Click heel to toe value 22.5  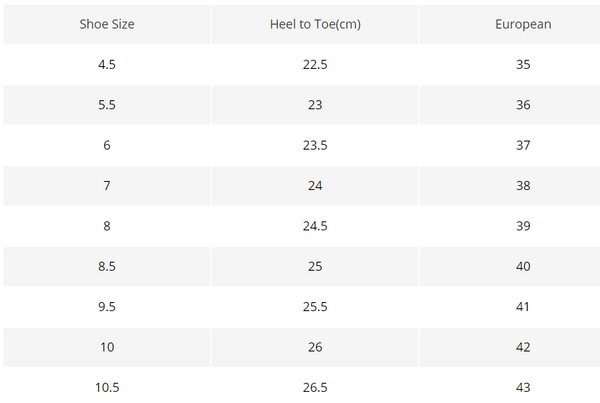coord(315,65)
